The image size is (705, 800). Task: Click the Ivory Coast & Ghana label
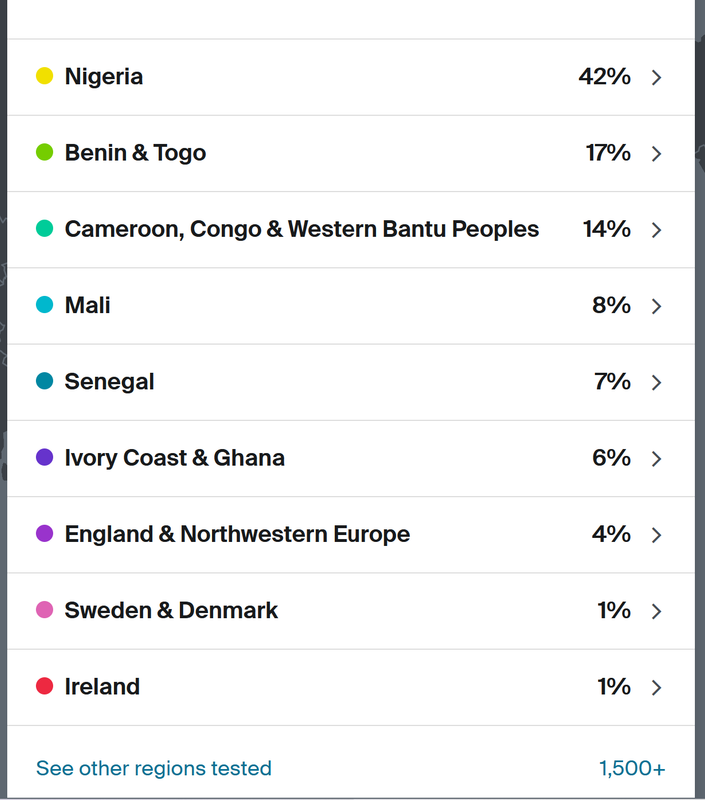[x=174, y=458]
